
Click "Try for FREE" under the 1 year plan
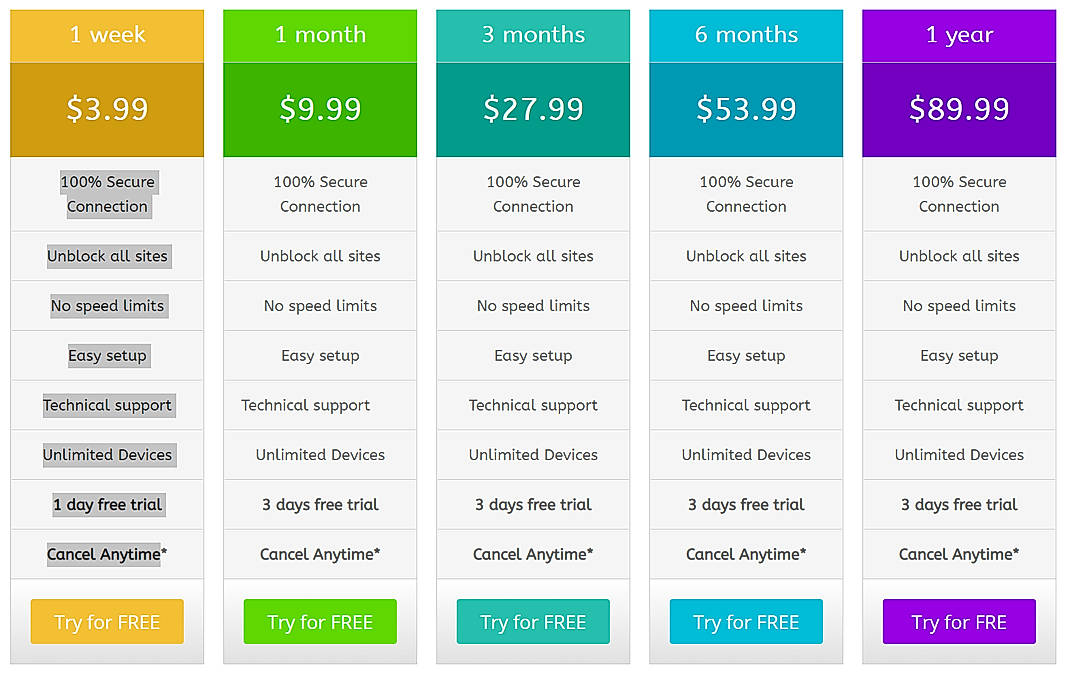pos(958,621)
